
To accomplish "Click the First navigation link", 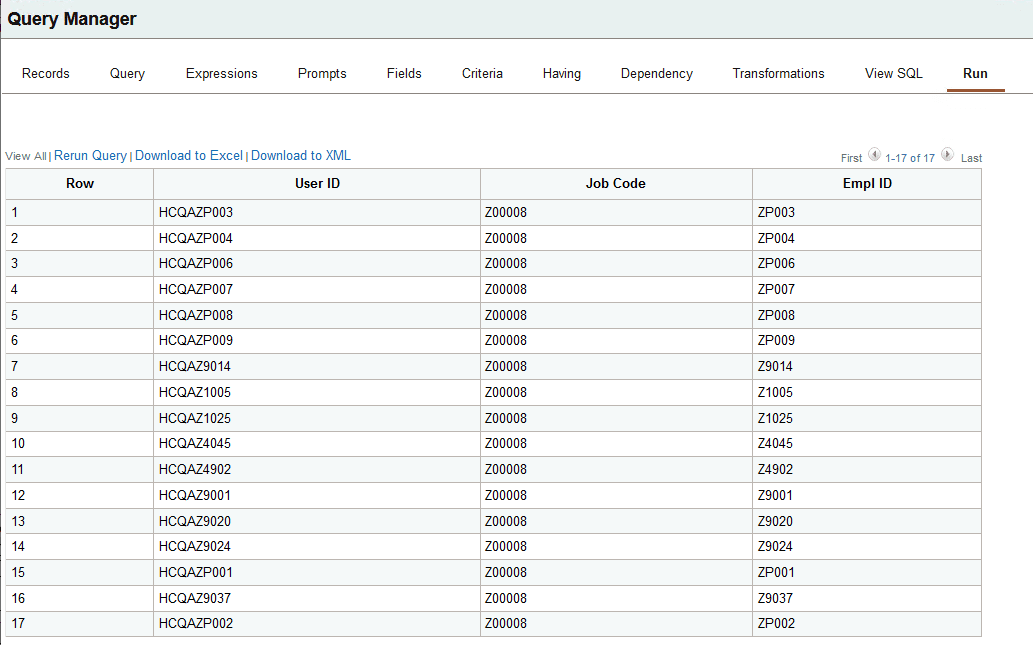I will (850, 157).
